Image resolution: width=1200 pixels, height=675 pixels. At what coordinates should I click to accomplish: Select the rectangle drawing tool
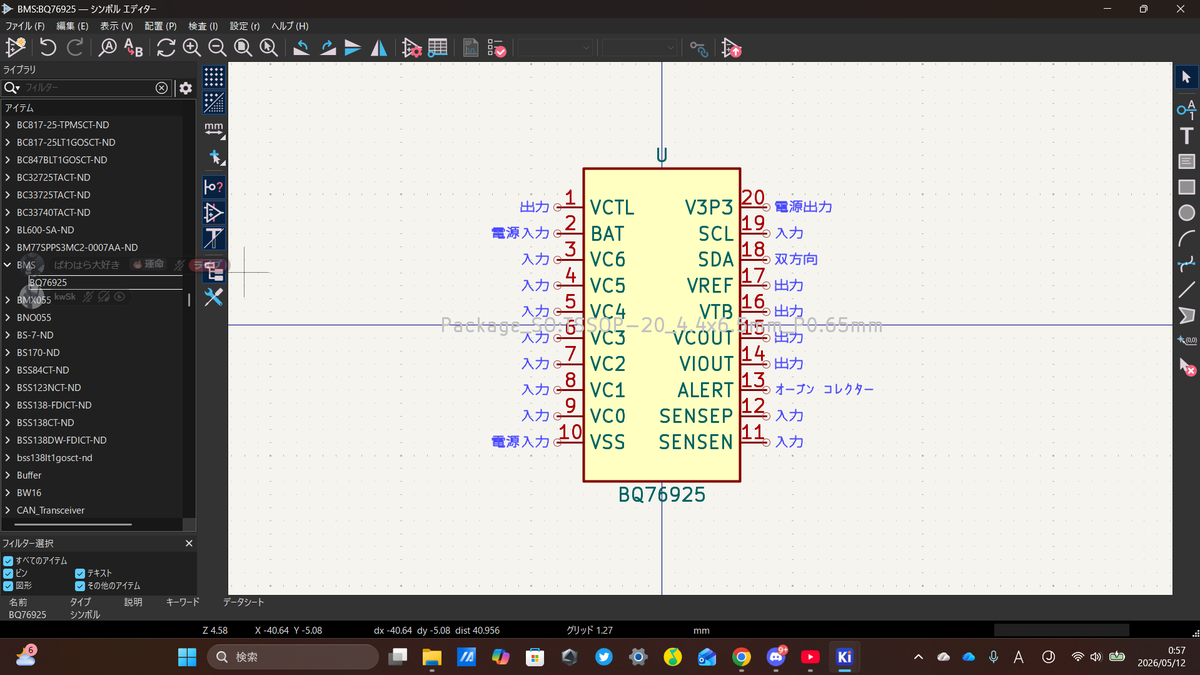pyautogui.click(x=1186, y=187)
